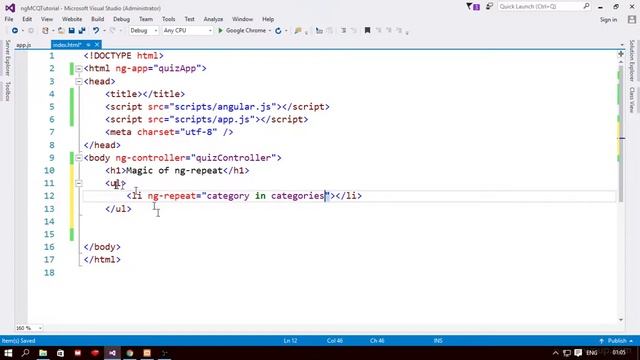Click the Quick Launch magnifier icon
This screenshot has width=640, height=360.
(587, 6)
